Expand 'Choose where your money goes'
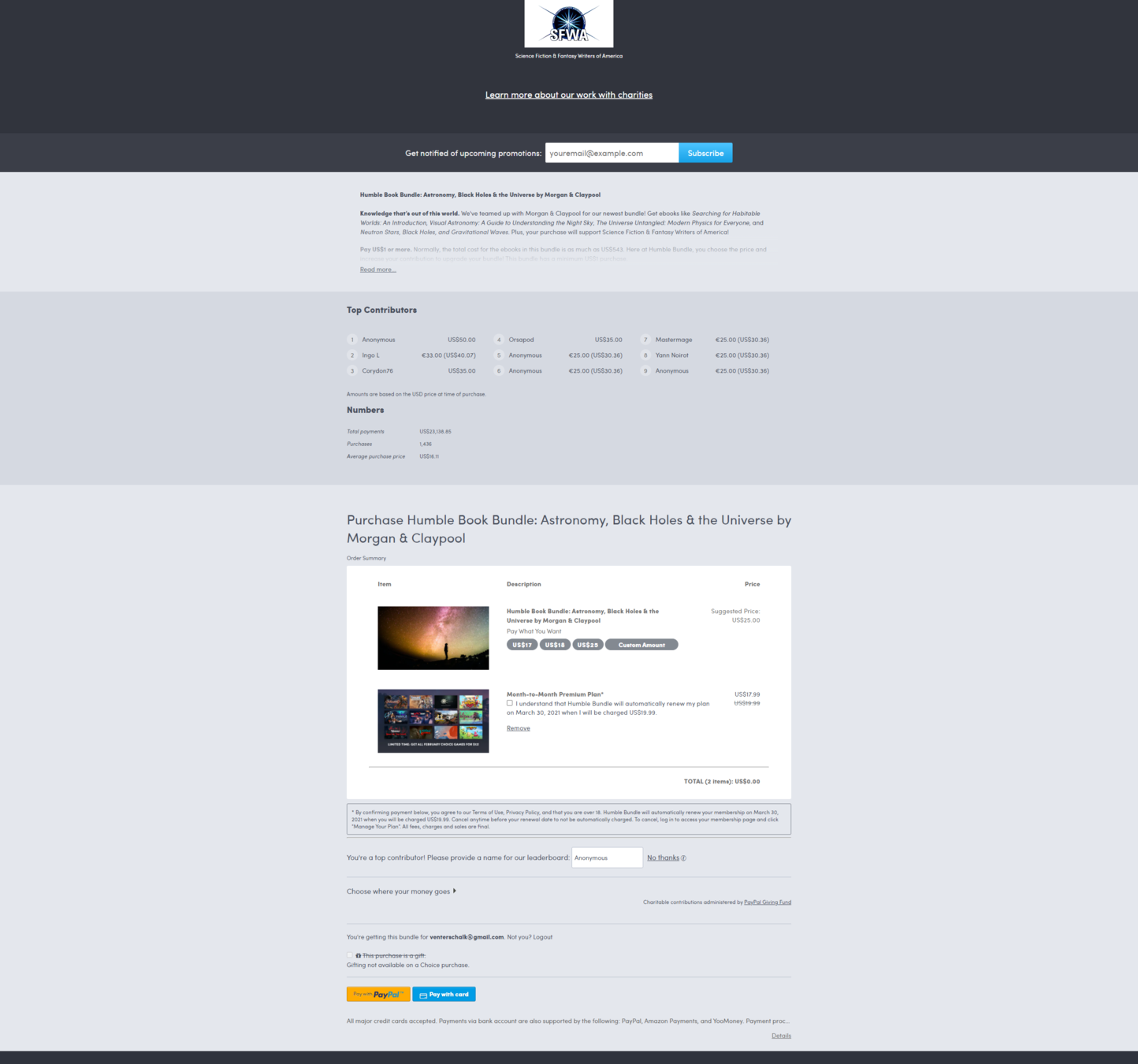 (x=401, y=891)
